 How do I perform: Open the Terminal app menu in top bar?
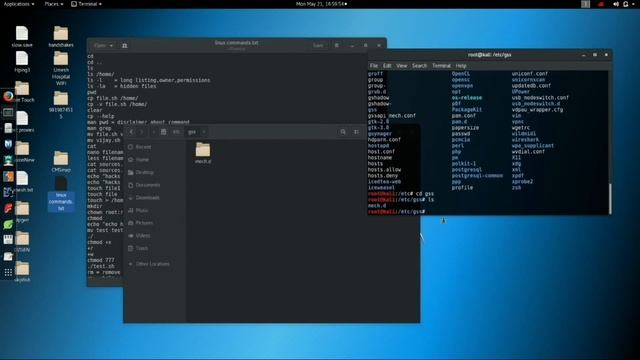click(86, 4)
